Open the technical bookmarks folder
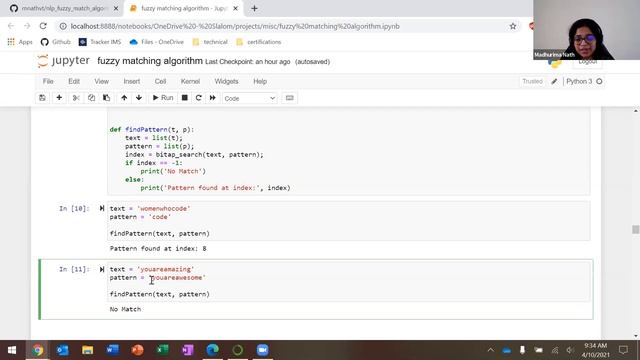 pyautogui.click(x=210, y=42)
